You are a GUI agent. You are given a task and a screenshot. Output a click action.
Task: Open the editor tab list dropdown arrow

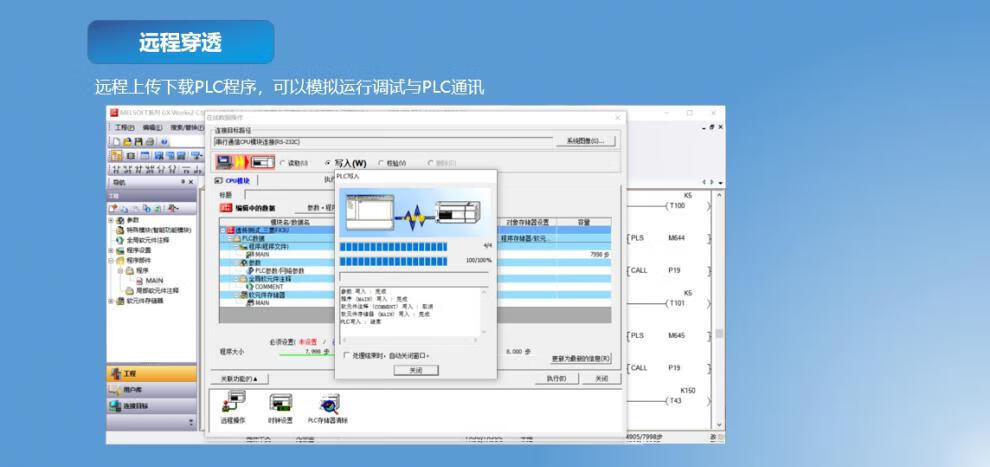point(720,182)
